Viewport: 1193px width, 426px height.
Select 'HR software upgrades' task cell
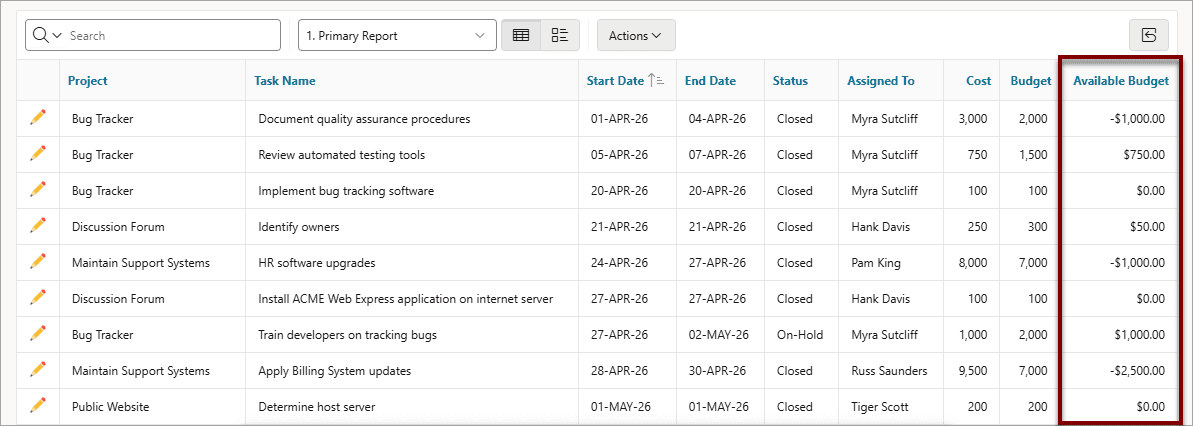tap(412, 262)
